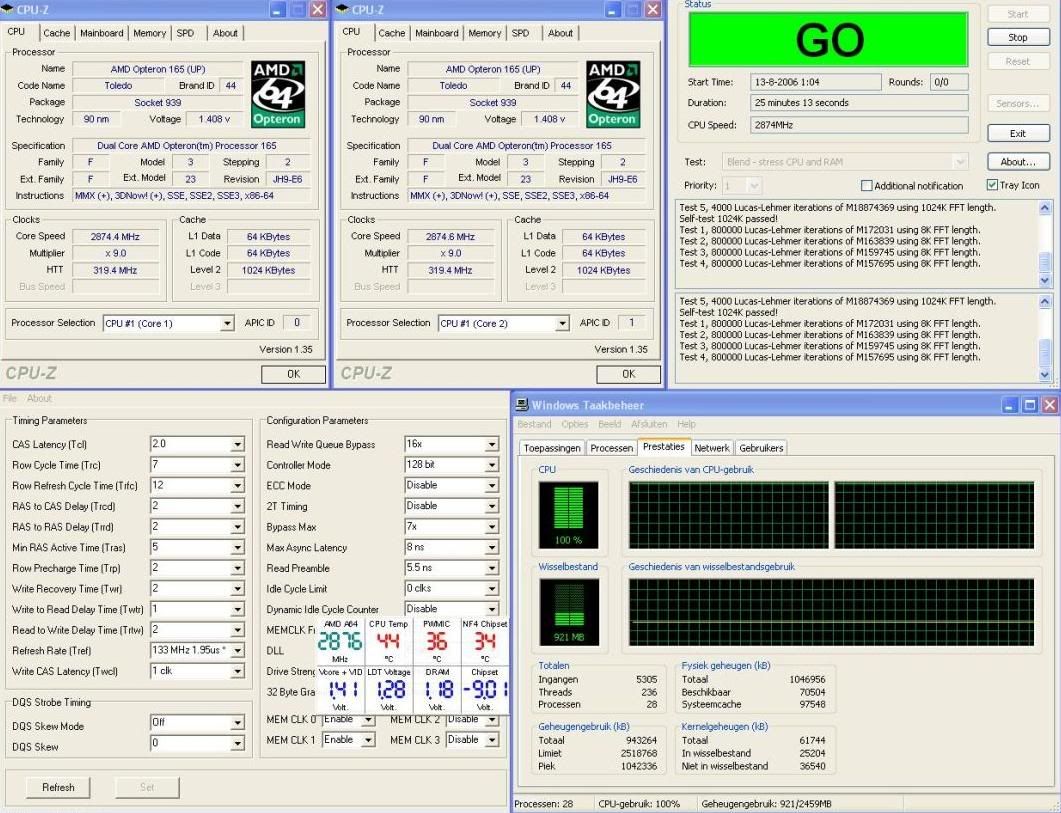
Task: Open Refresh Rate (Tref) dropdown
Action: point(238,651)
